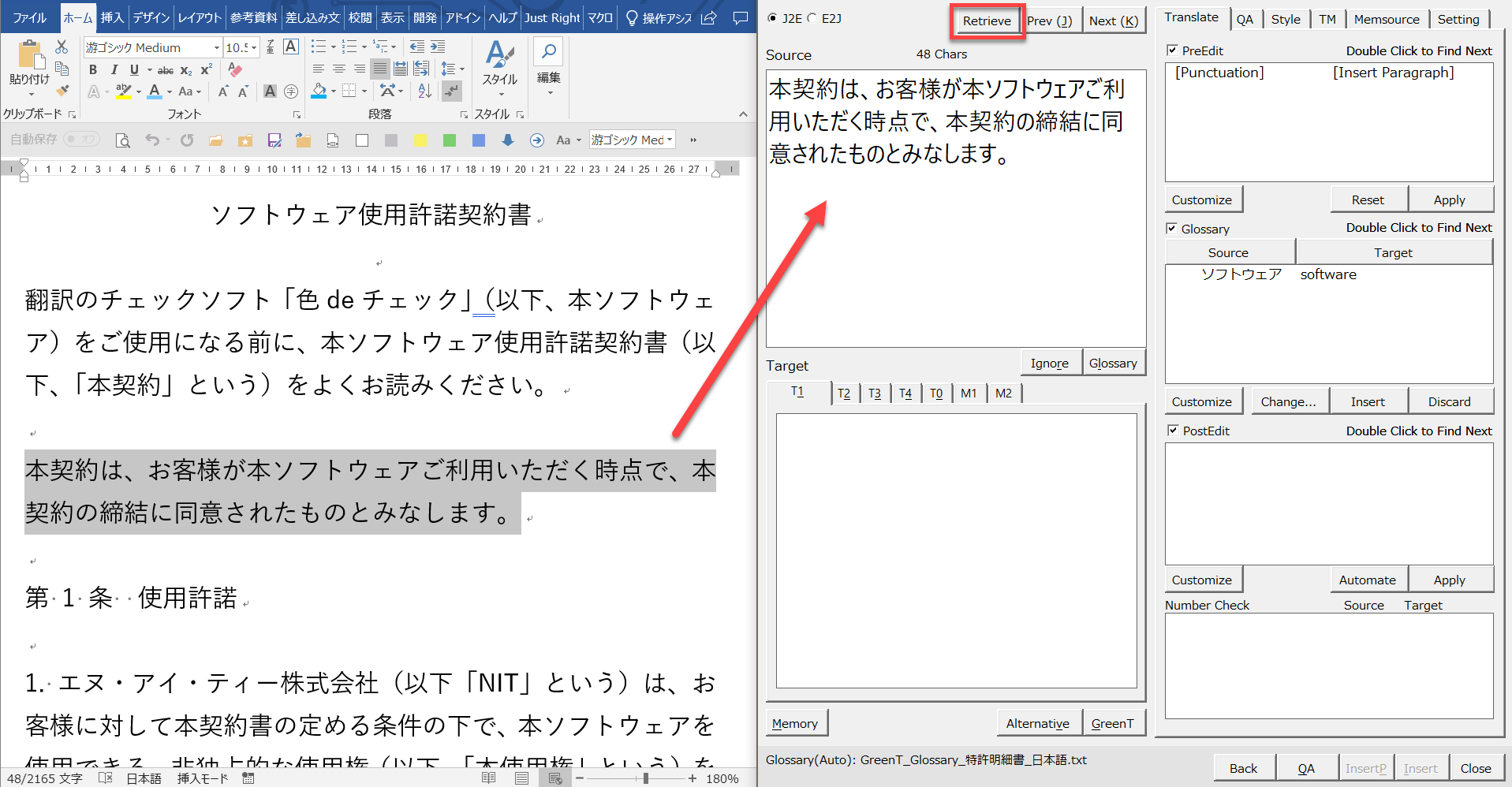Expand the line spacing dropdown
Viewport: 1512px width, 787px height.
pyautogui.click(x=461, y=69)
